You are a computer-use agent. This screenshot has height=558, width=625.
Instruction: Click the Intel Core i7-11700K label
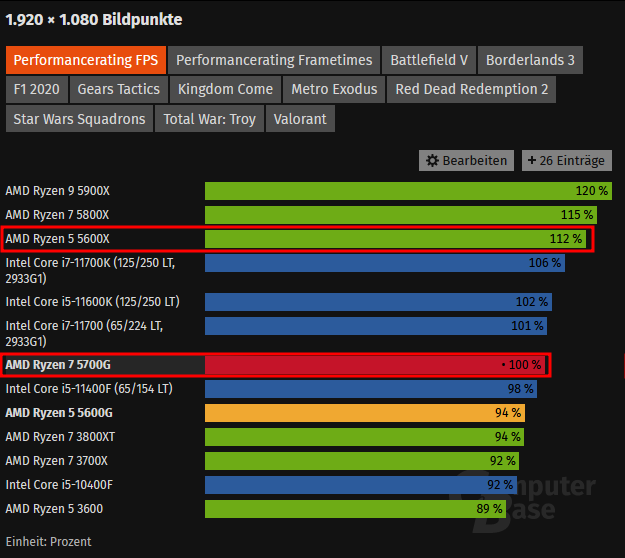(x=90, y=271)
